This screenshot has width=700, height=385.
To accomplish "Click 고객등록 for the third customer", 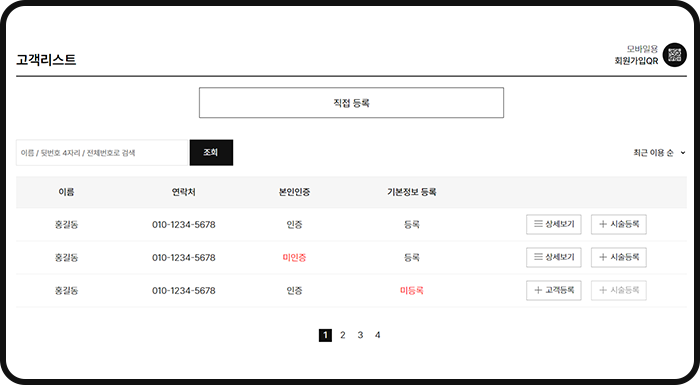I will pos(554,290).
